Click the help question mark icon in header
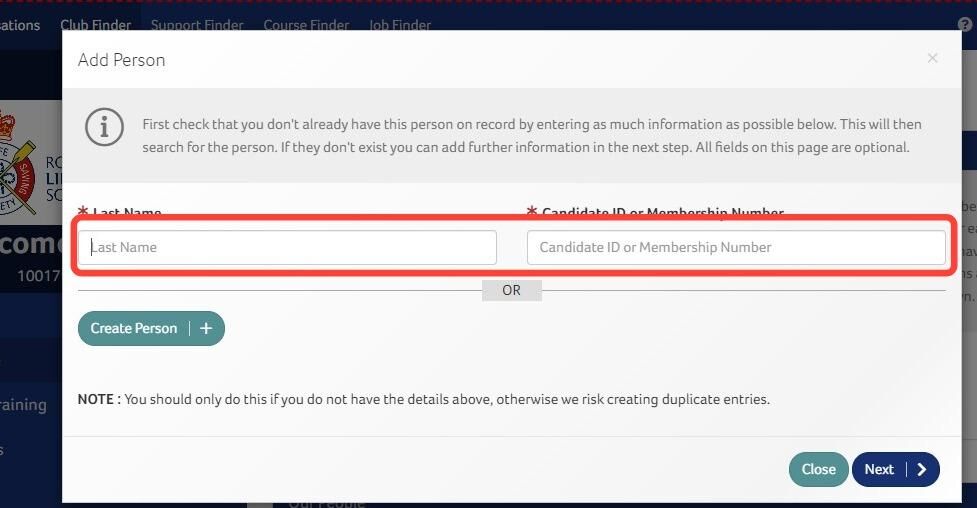The image size is (977, 508). tap(966, 24)
